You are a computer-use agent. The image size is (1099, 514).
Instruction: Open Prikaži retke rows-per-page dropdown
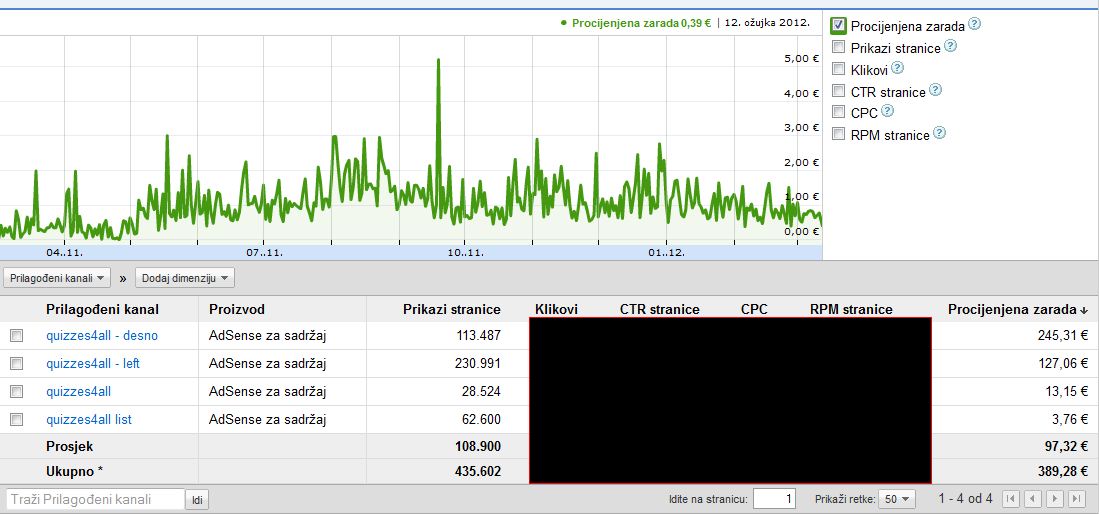[896, 499]
